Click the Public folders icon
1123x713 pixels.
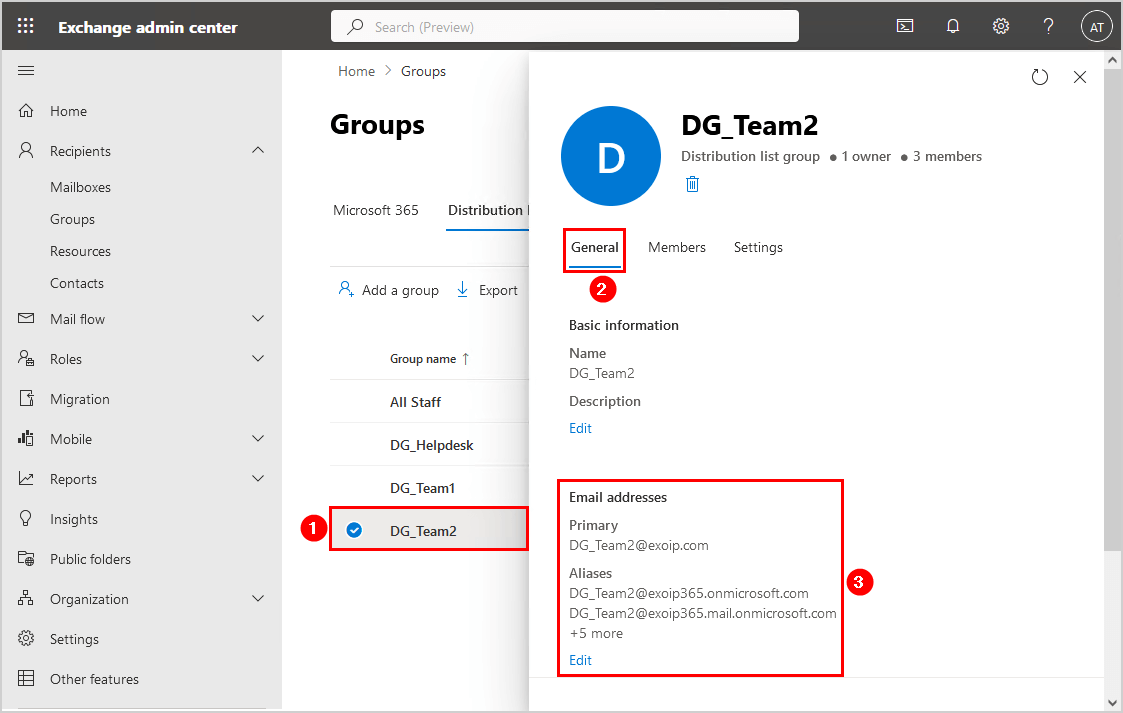26,558
